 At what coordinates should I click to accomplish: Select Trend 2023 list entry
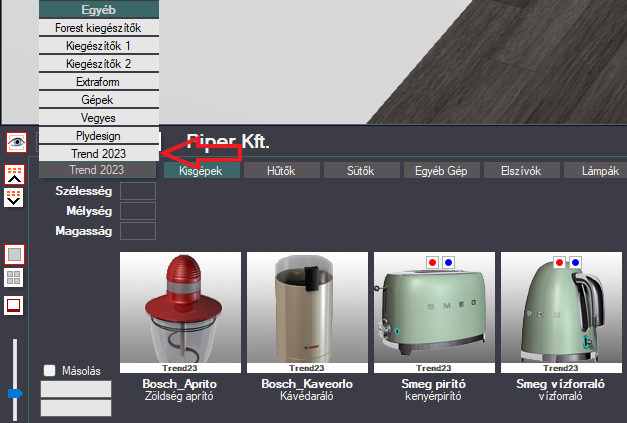[99, 154]
